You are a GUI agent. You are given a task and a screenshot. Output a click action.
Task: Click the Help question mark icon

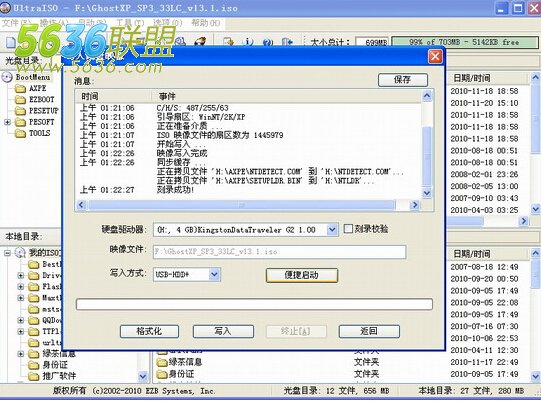[x=268, y=42]
